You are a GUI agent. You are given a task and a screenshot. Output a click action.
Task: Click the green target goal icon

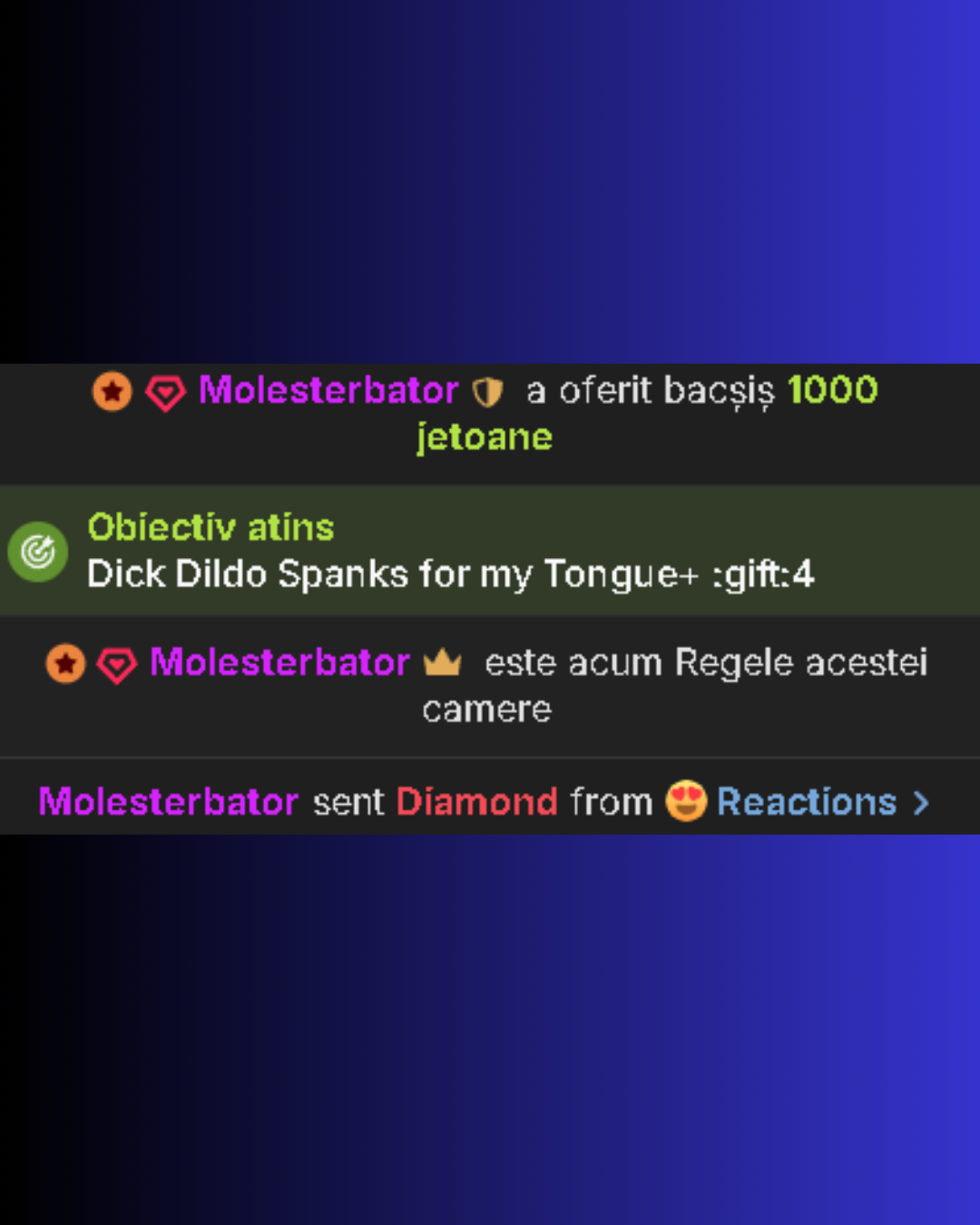point(38,552)
